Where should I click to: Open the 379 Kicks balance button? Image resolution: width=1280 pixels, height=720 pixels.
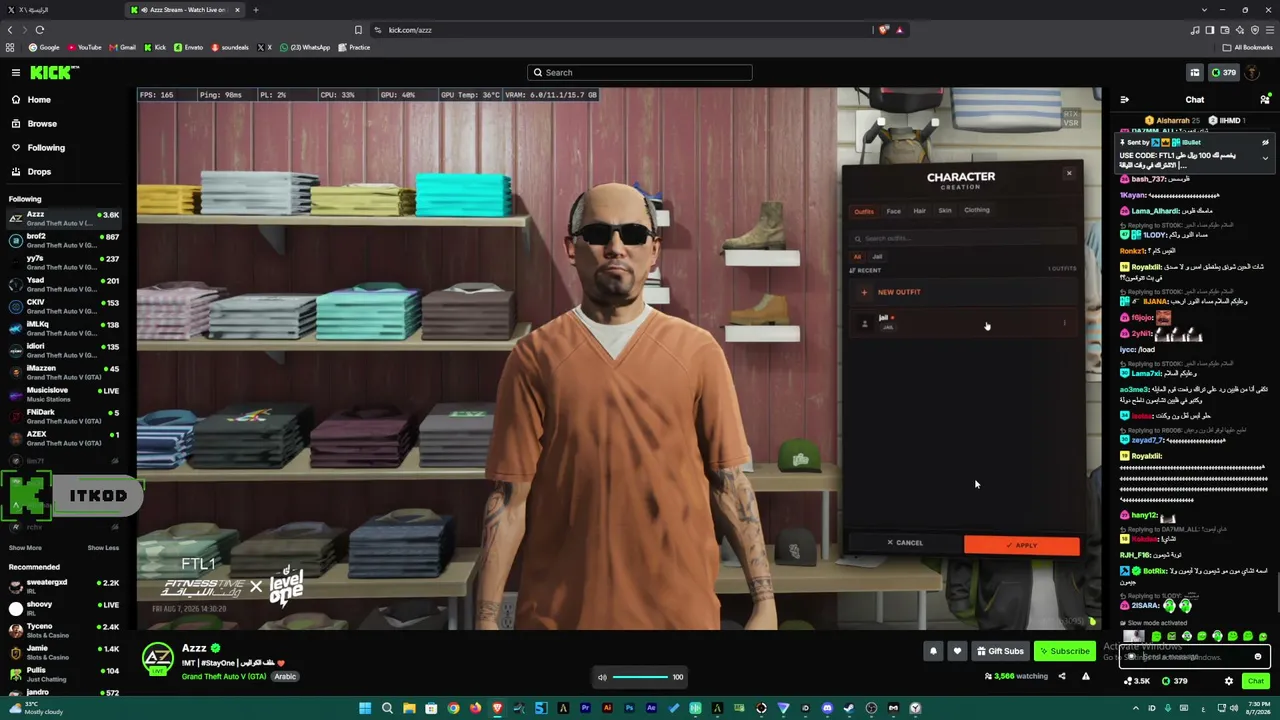click(x=1223, y=72)
